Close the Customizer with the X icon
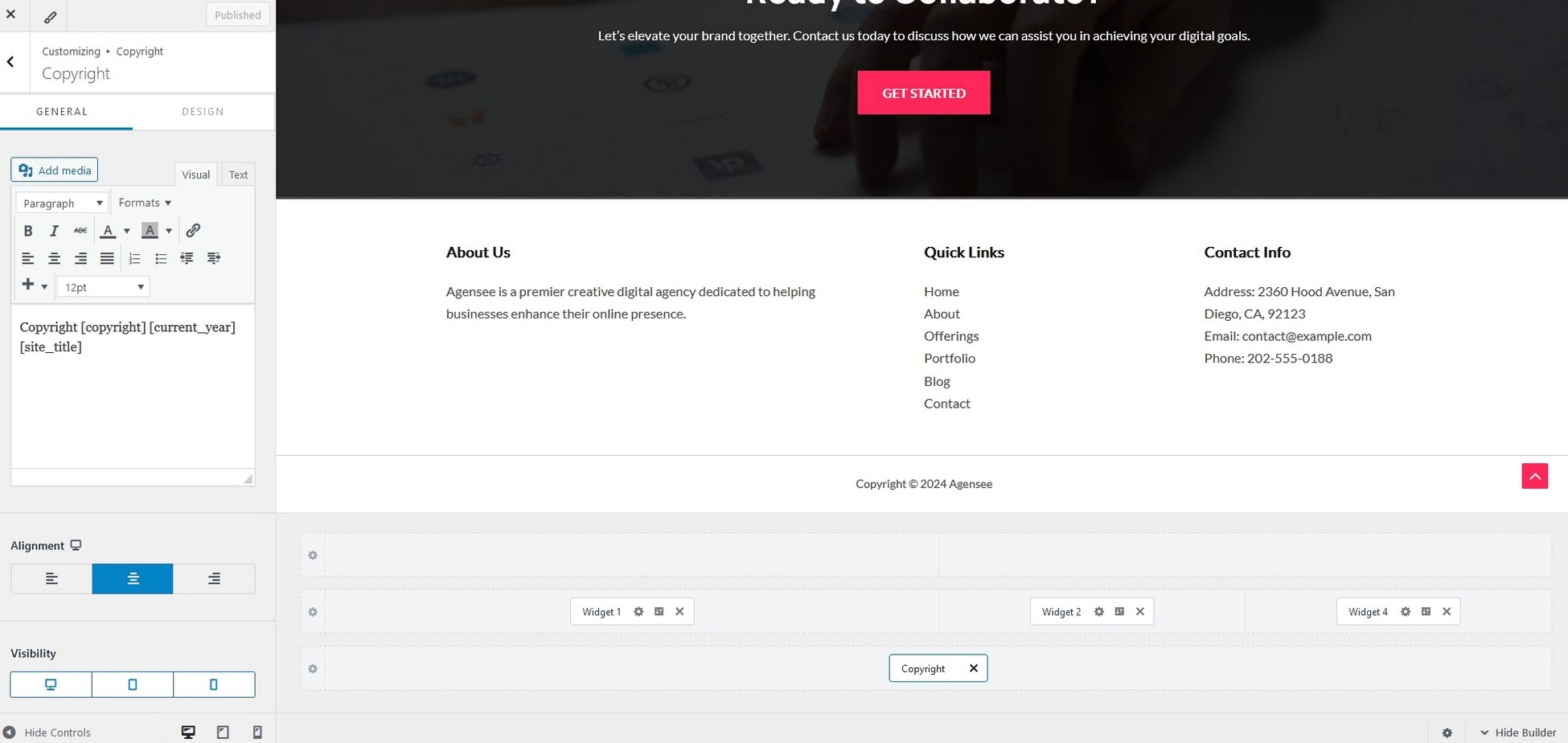 (x=10, y=14)
